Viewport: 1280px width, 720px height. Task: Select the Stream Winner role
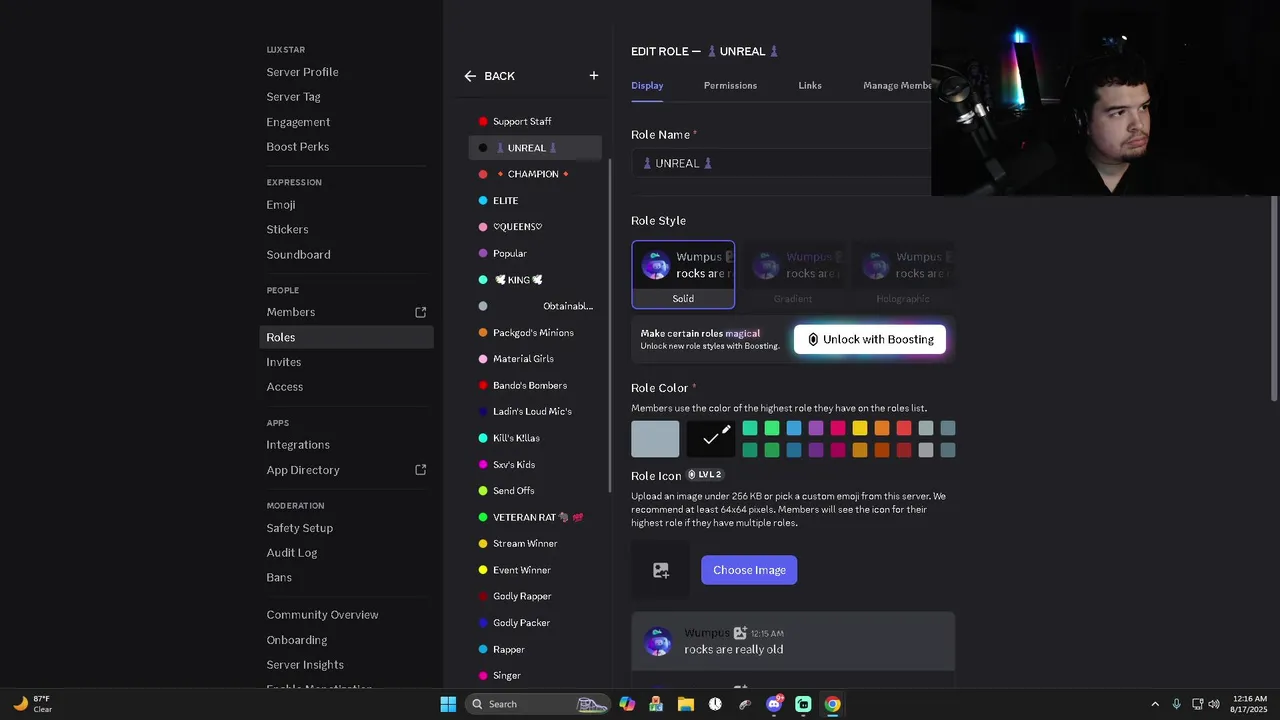click(x=535, y=544)
